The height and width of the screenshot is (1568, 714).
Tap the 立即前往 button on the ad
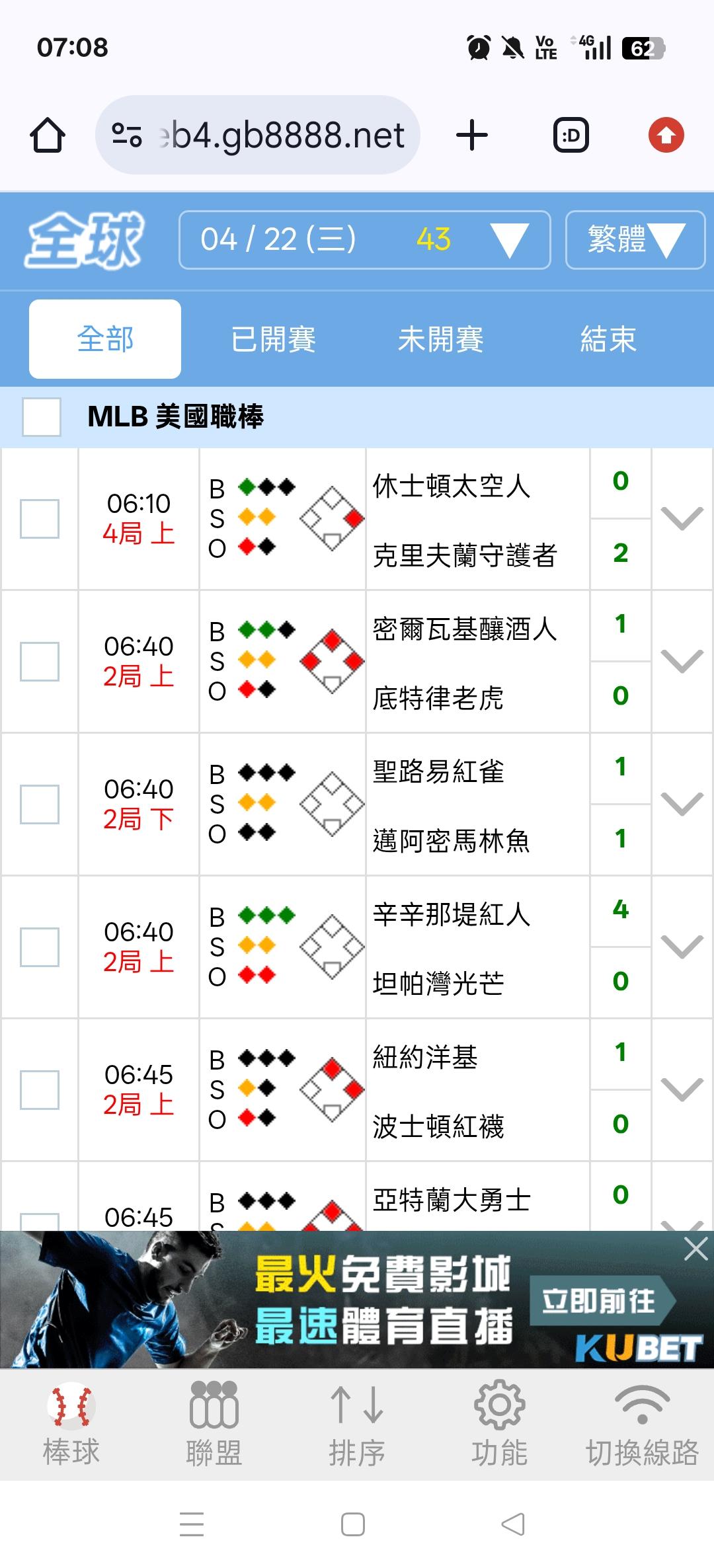(599, 1302)
